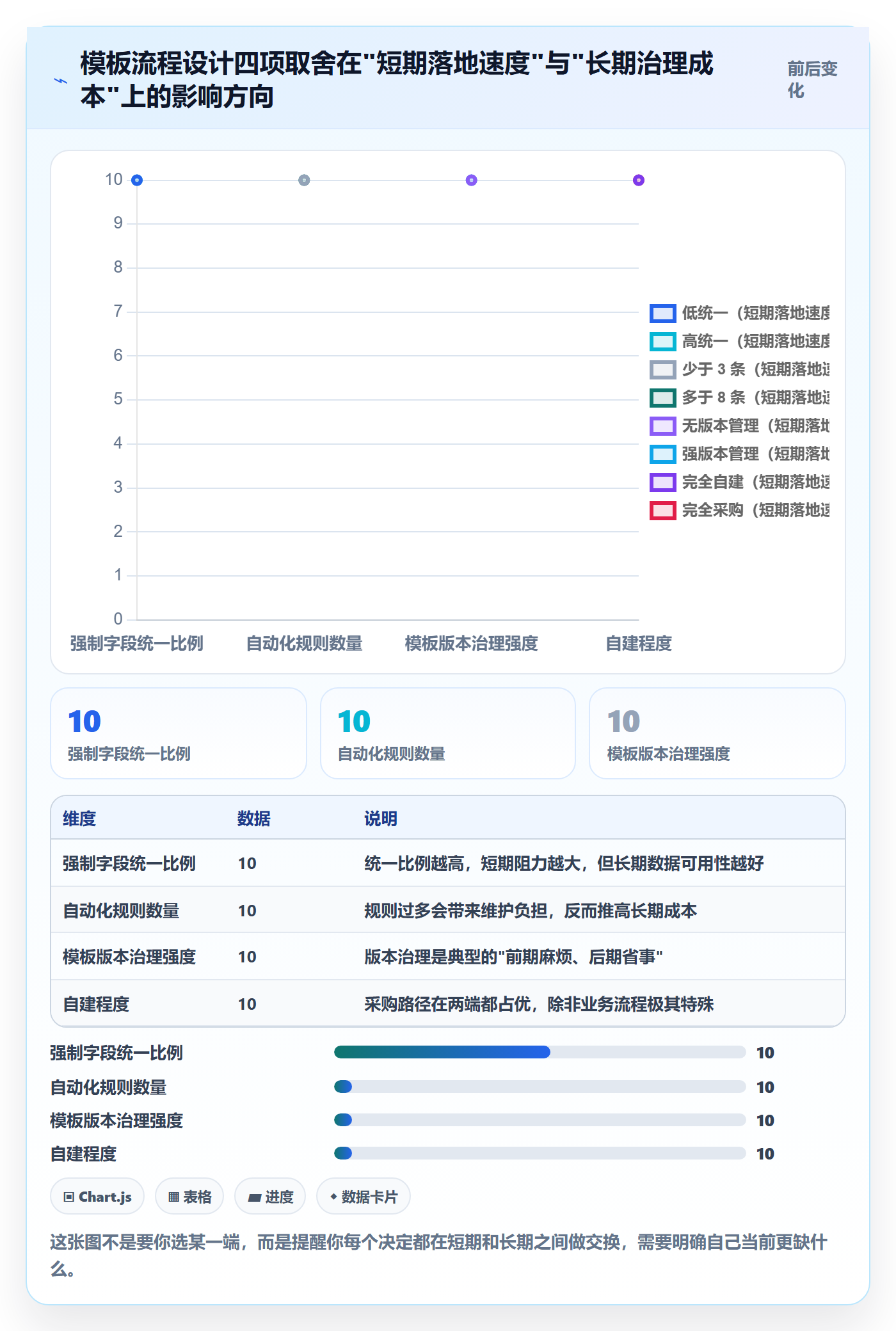Screen dimensions: 896x1331
Task: Toggle legend entry 多于 8 条 series
Action: pyautogui.click(x=740, y=397)
